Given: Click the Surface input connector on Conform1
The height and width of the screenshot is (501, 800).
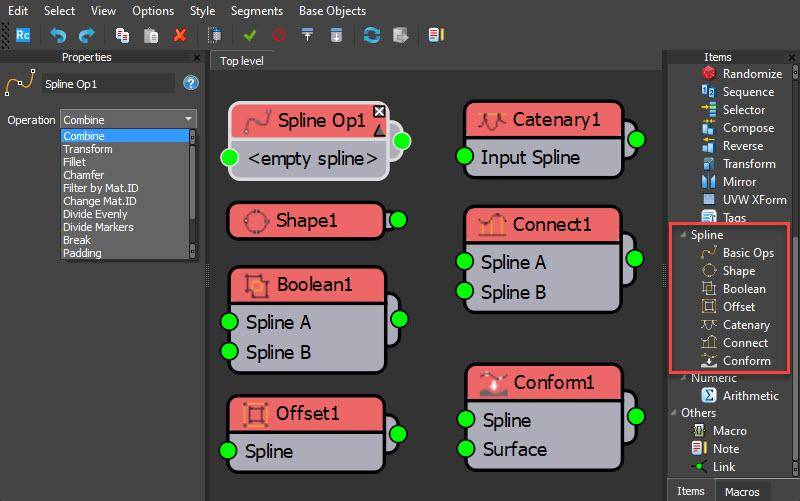Looking at the screenshot, I should pos(465,449).
